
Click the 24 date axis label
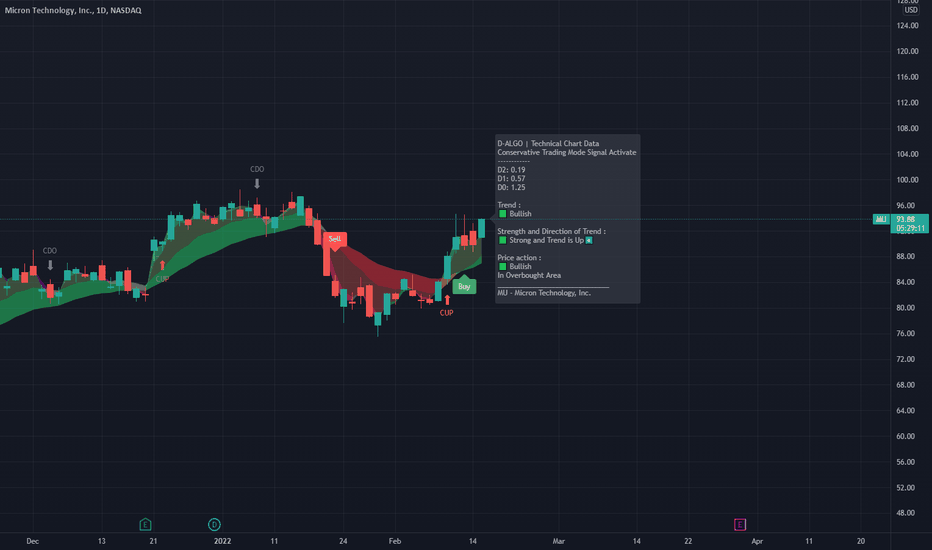click(x=343, y=541)
